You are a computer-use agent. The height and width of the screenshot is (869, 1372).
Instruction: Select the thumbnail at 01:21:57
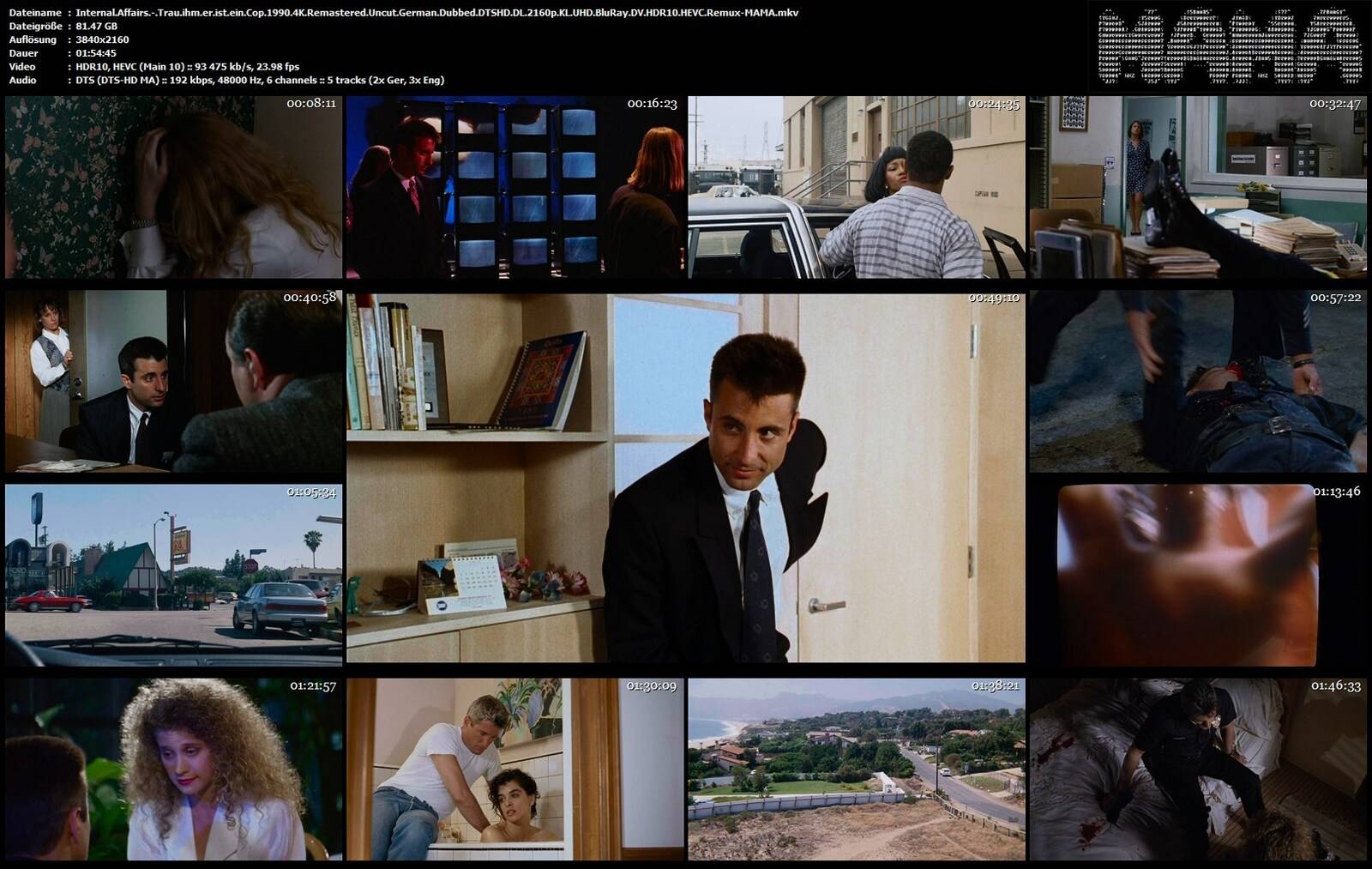click(x=173, y=769)
